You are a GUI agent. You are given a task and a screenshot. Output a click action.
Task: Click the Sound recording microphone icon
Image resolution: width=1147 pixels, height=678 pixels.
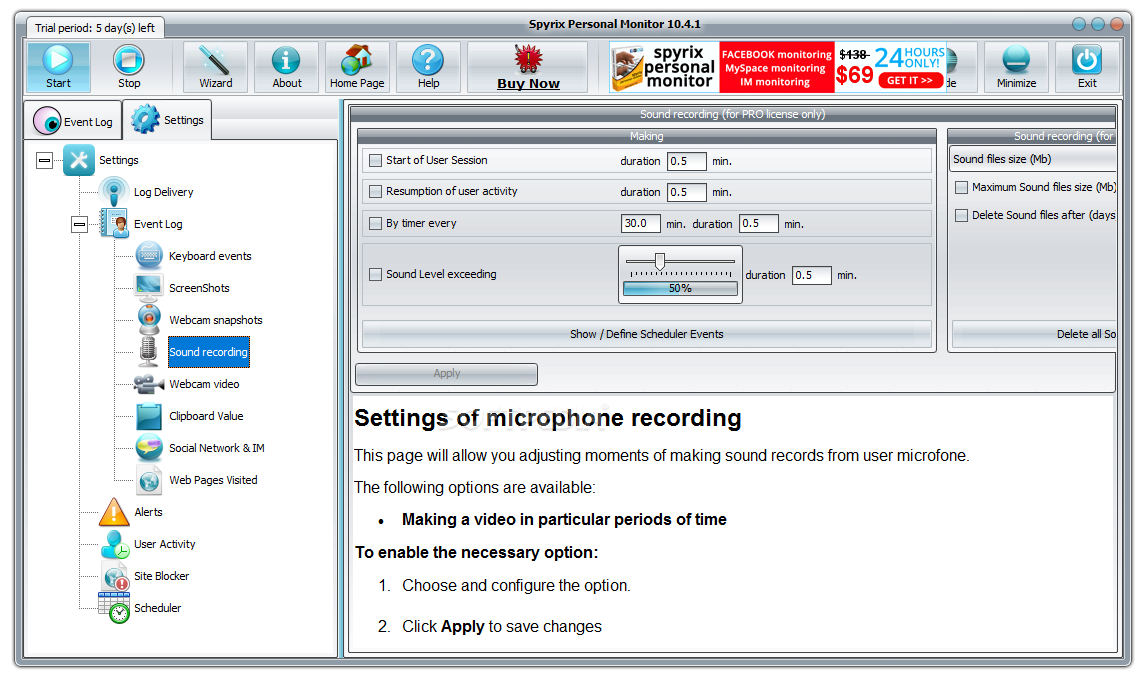click(x=148, y=352)
